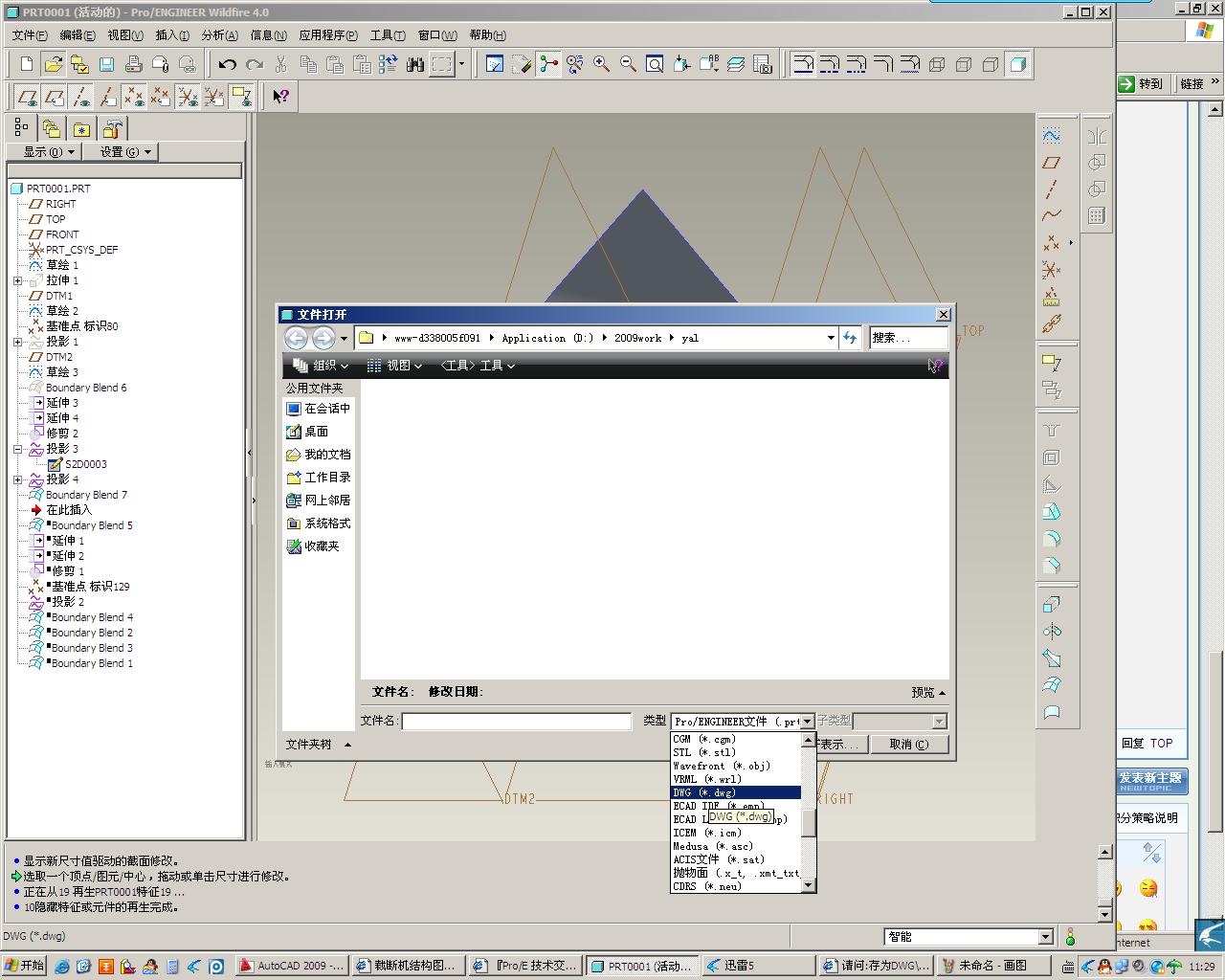1225x980 pixels.
Task: Undo the last action
Action: (227, 64)
